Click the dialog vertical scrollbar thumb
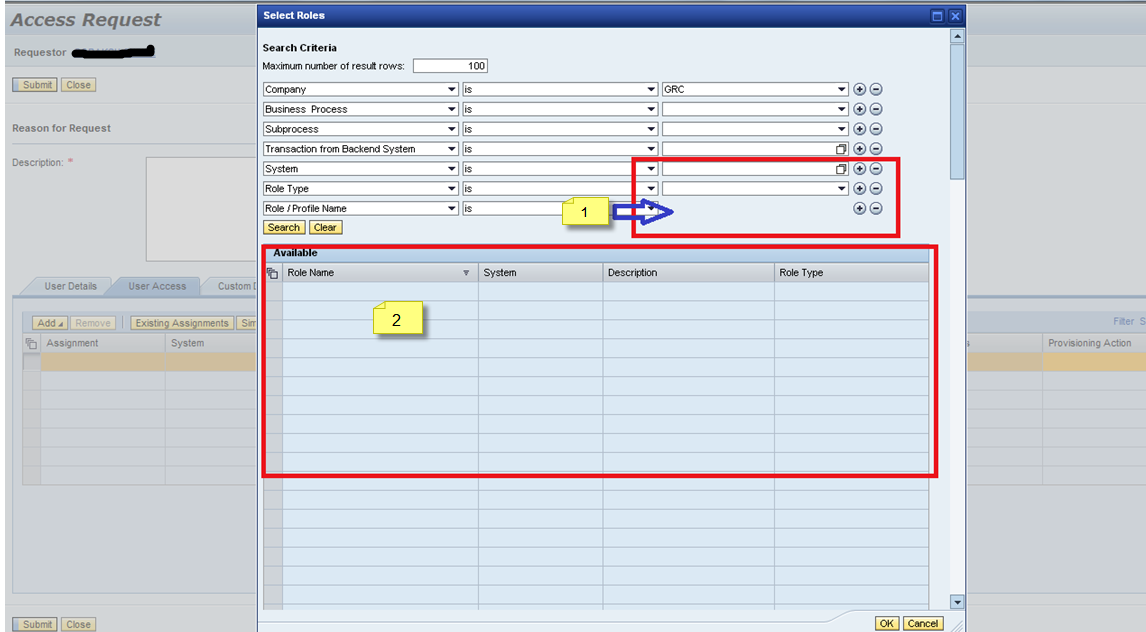Image resolution: width=1146 pixels, height=632 pixels. 957,111
